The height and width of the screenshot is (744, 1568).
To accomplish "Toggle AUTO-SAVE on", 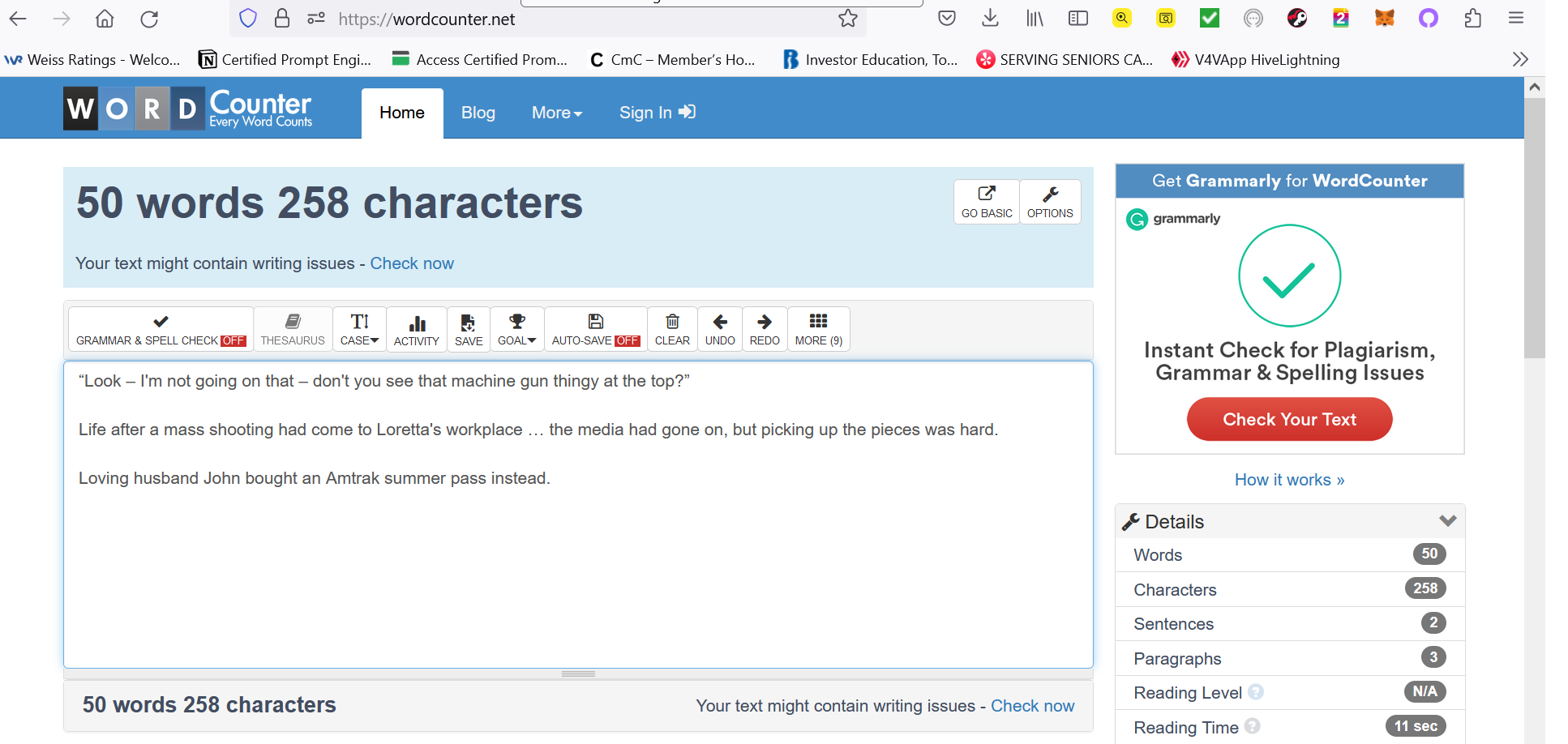I will (596, 329).
